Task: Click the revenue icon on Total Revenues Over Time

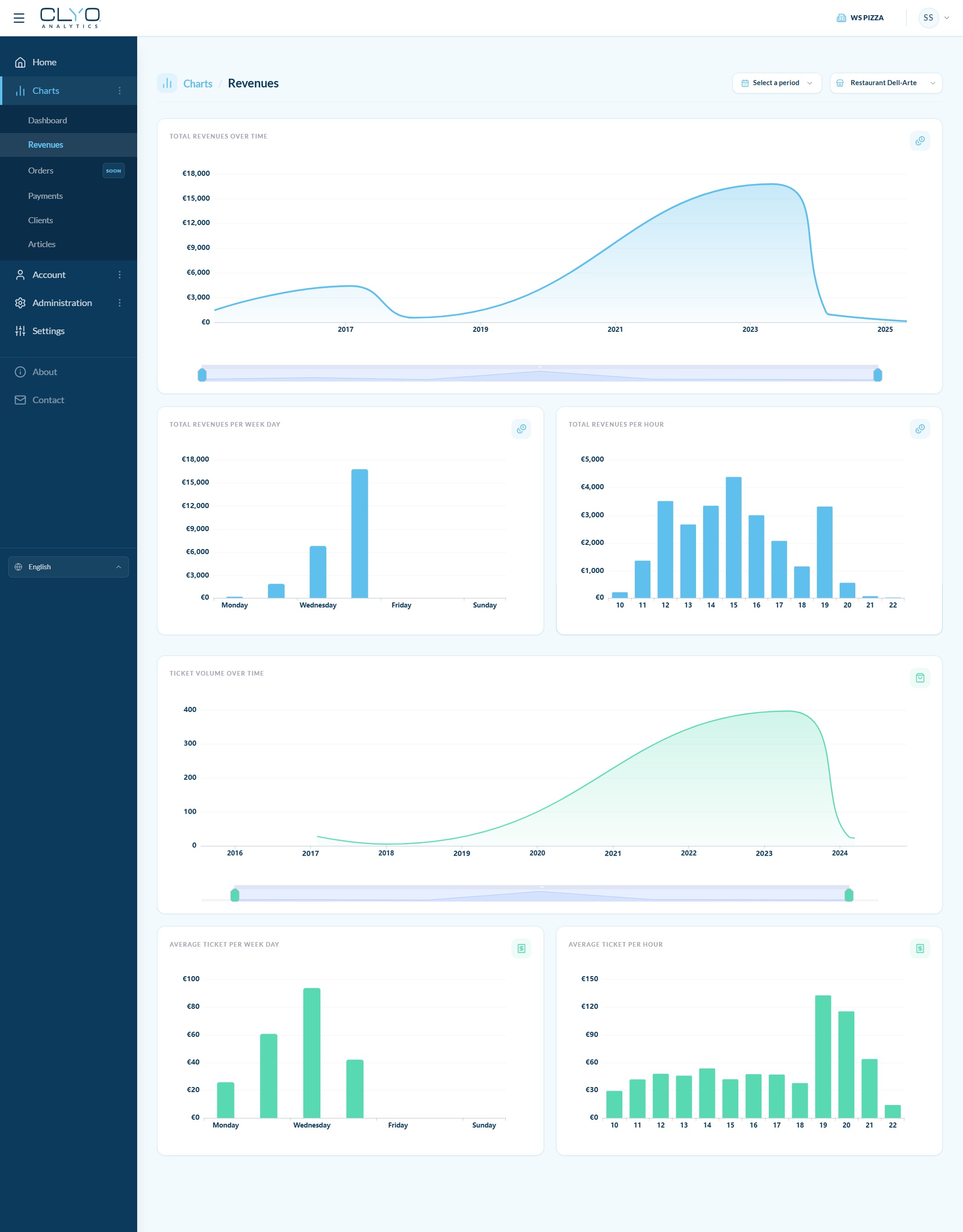Action: pyautogui.click(x=920, y=141)
